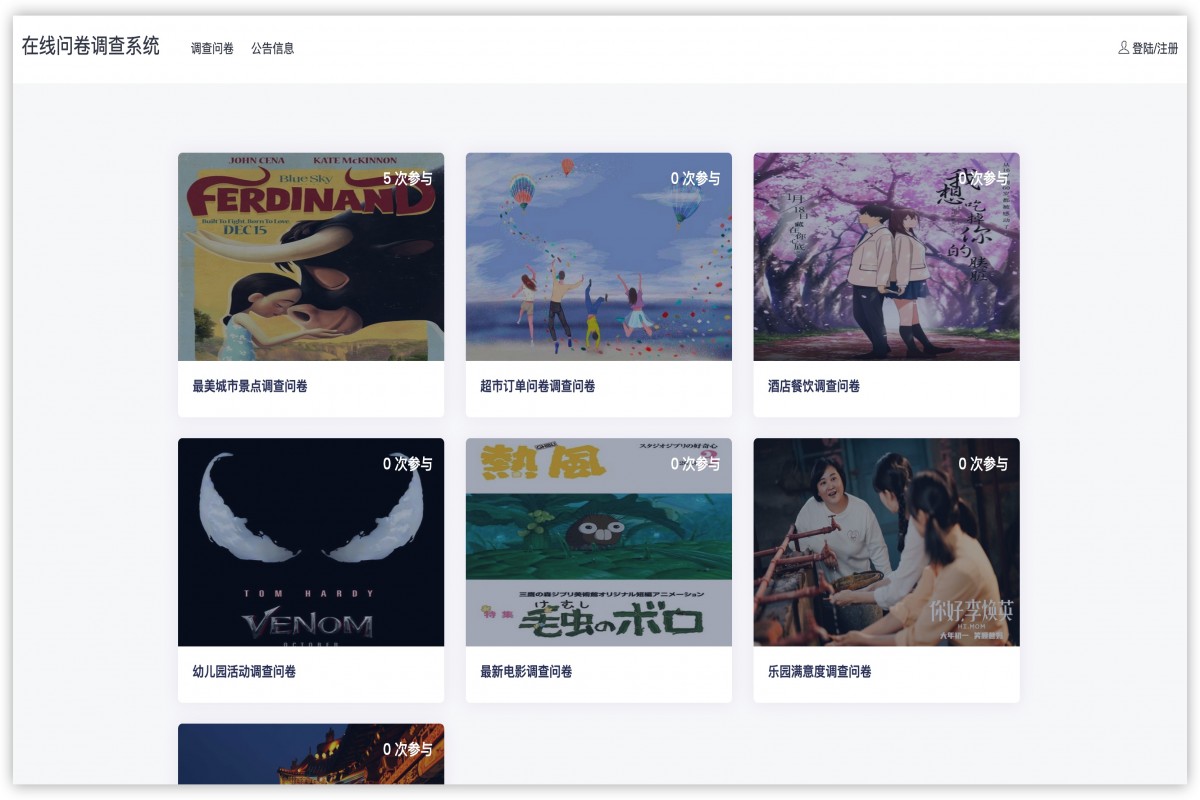Open the 超市订单问卷调查问卷 survey link
Screen dimensions: 1200x800
(536, 386)
